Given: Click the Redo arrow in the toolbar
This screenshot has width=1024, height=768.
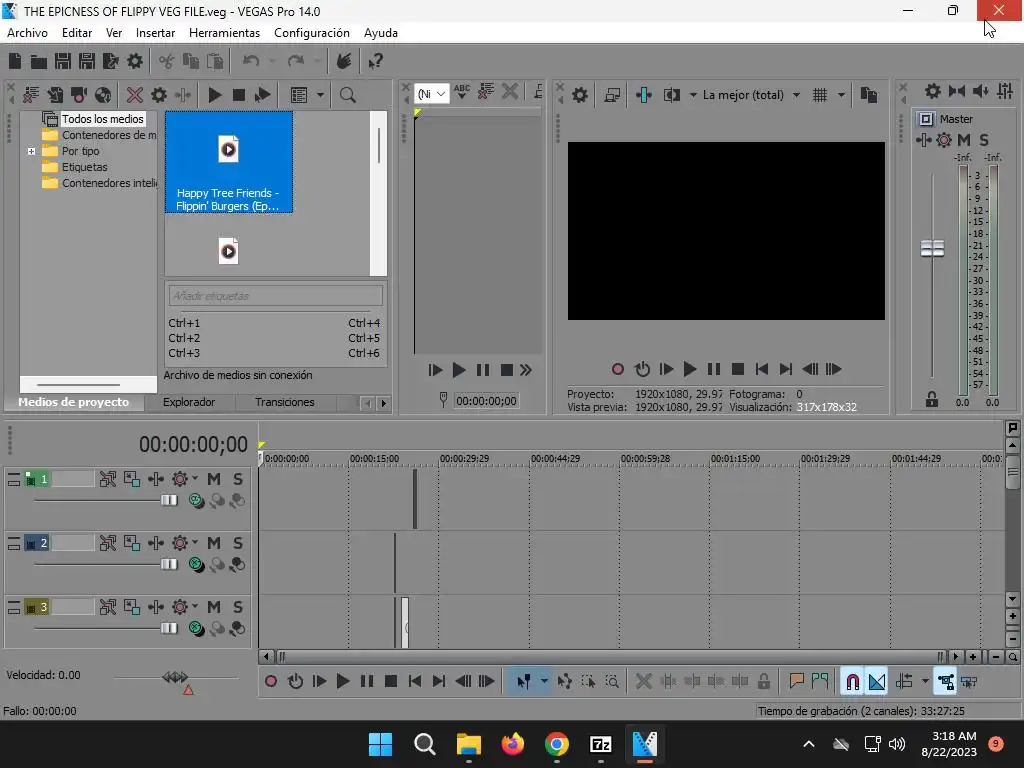Looking at the screenshot, I should [296, 61].
